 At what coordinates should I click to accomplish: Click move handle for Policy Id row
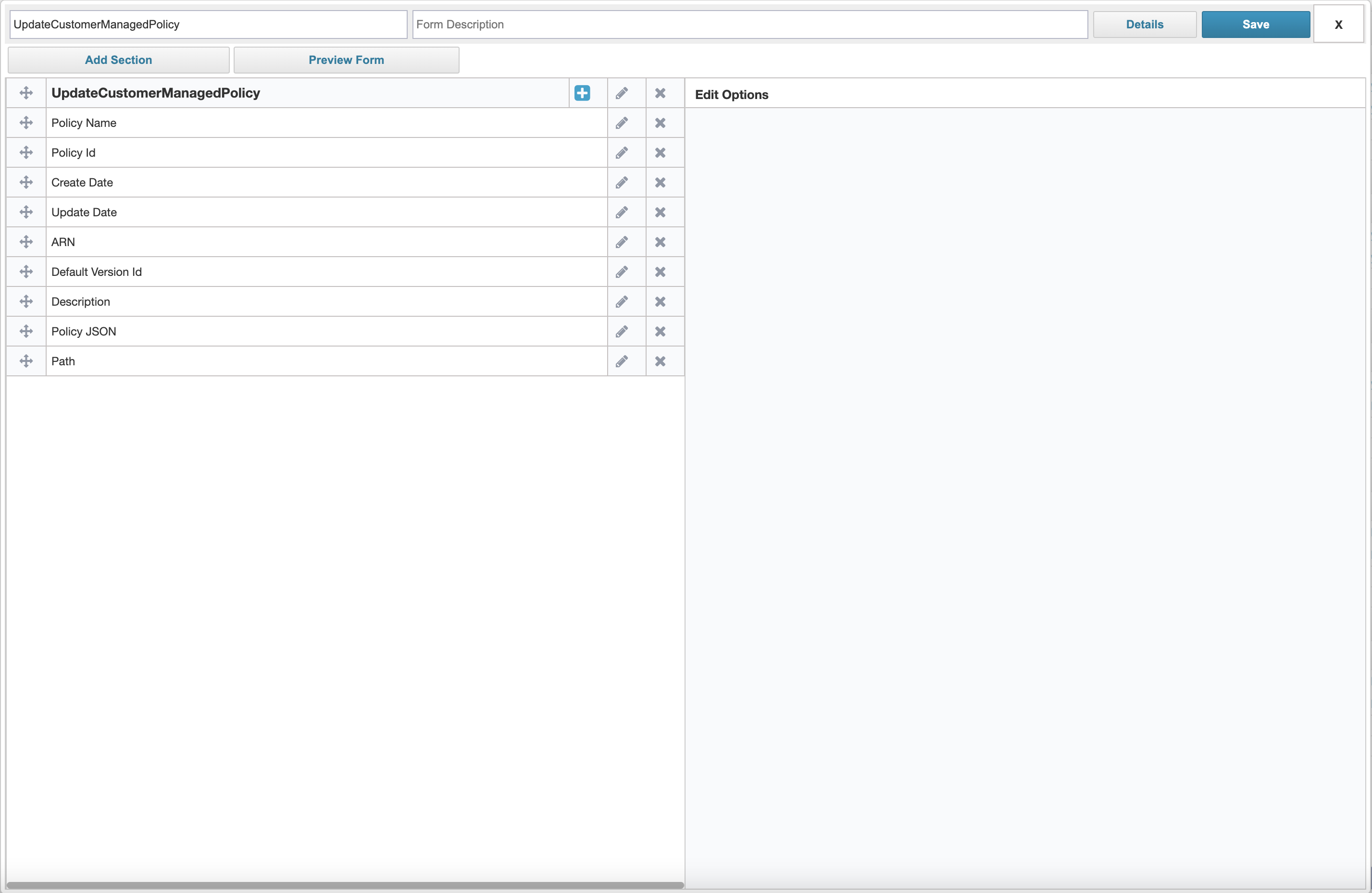26,153
